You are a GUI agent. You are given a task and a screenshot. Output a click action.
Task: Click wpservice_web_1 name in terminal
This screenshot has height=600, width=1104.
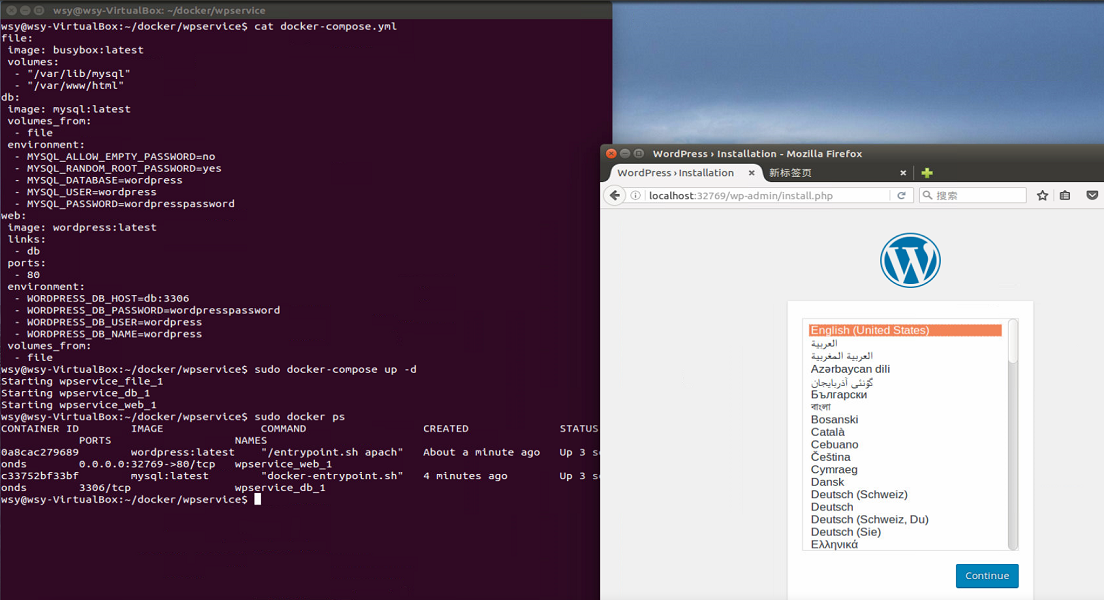point(283,464)
